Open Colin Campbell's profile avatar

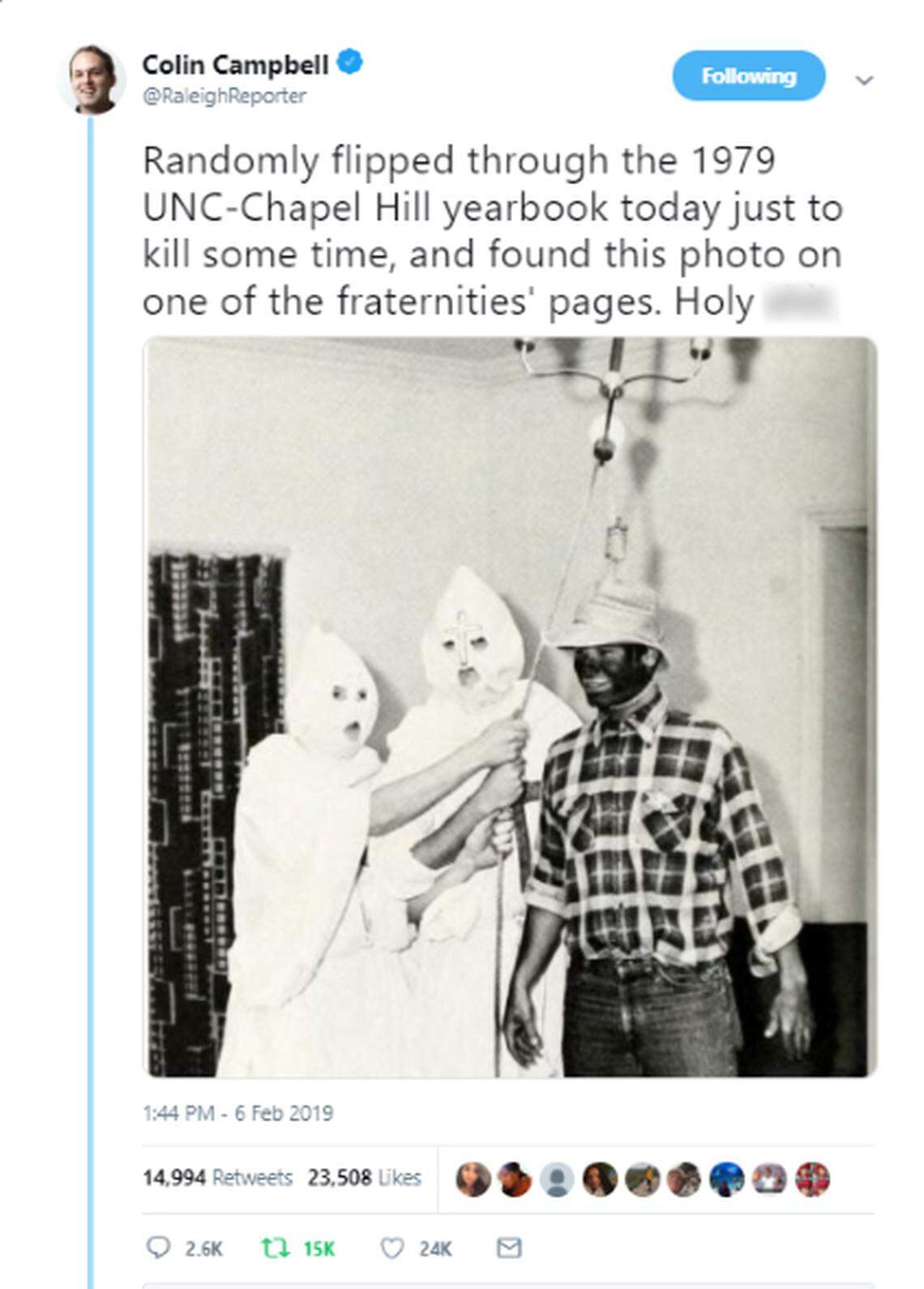pyautogui.click(x=92, y=79)
